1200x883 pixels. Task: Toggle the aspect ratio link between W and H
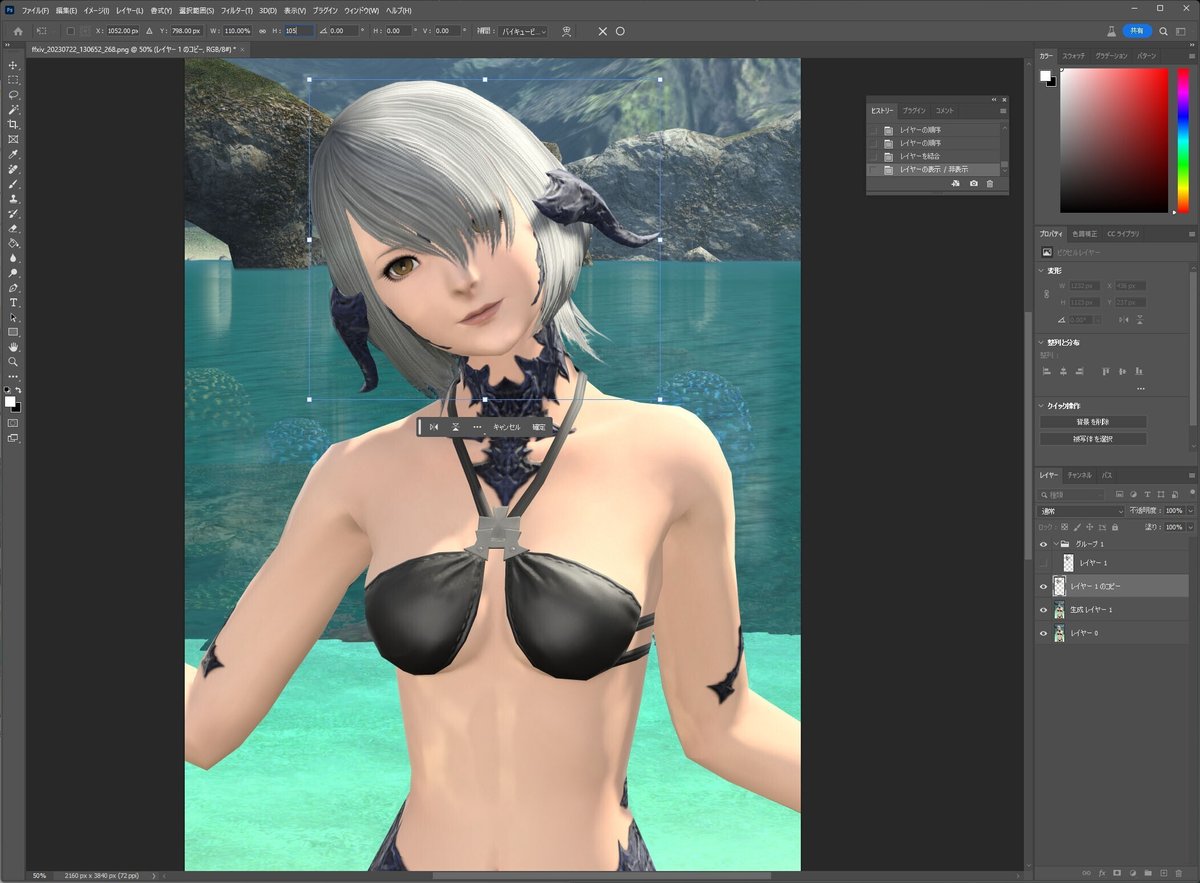[262, 31]
